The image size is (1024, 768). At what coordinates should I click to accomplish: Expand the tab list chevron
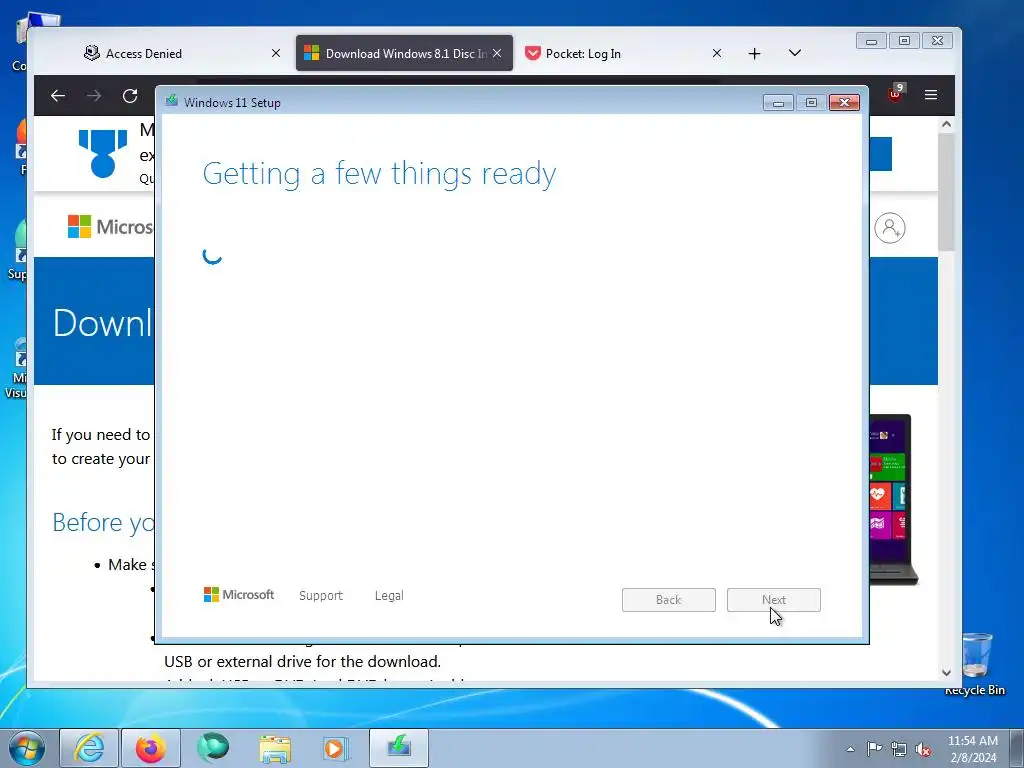click(x=794, y=53)
